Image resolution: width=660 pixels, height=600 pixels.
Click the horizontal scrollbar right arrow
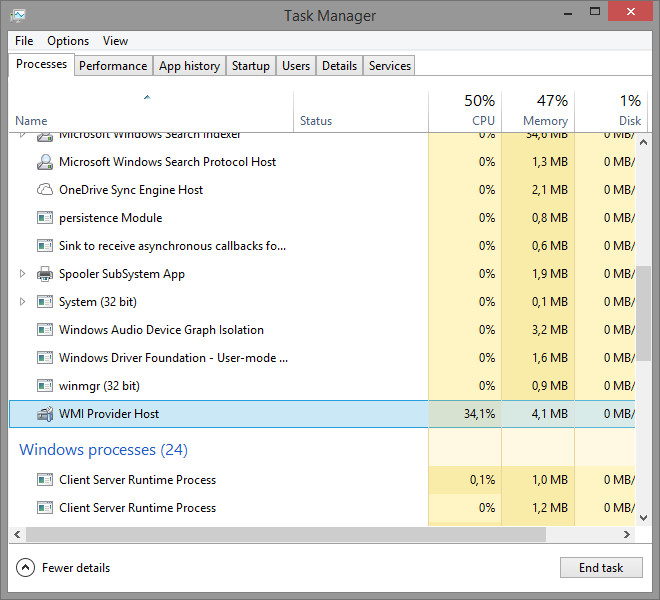pos(627,534)
